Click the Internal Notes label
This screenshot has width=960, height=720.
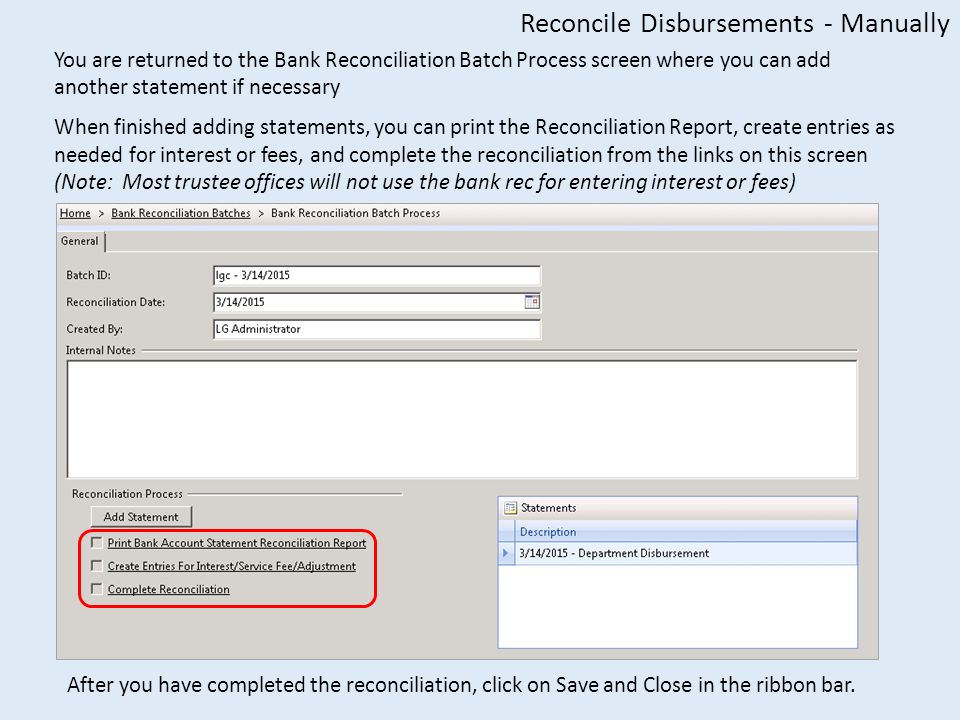(x=101, y=350)
